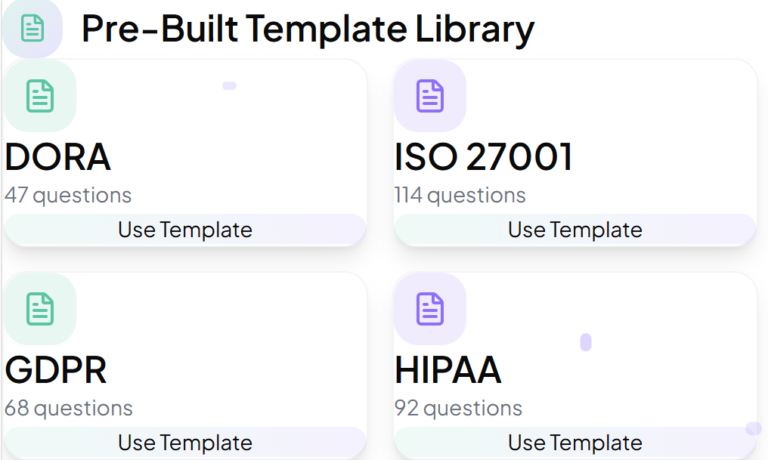The width and height of the screenshot is (768, 460).
Task: Use the DORA template
Action: click(x=185, y=229)
